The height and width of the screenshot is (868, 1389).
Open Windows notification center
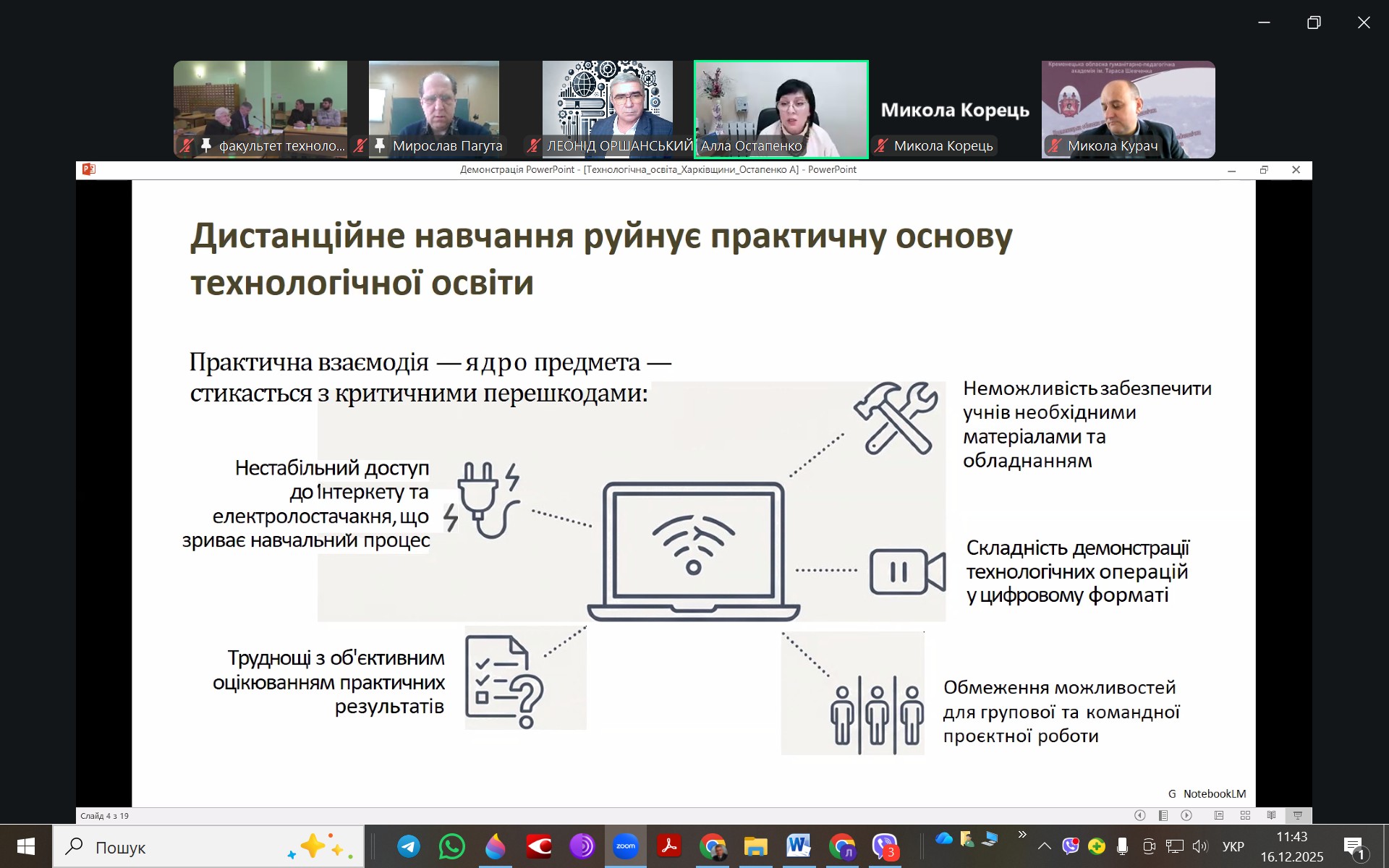(1354, 846)
